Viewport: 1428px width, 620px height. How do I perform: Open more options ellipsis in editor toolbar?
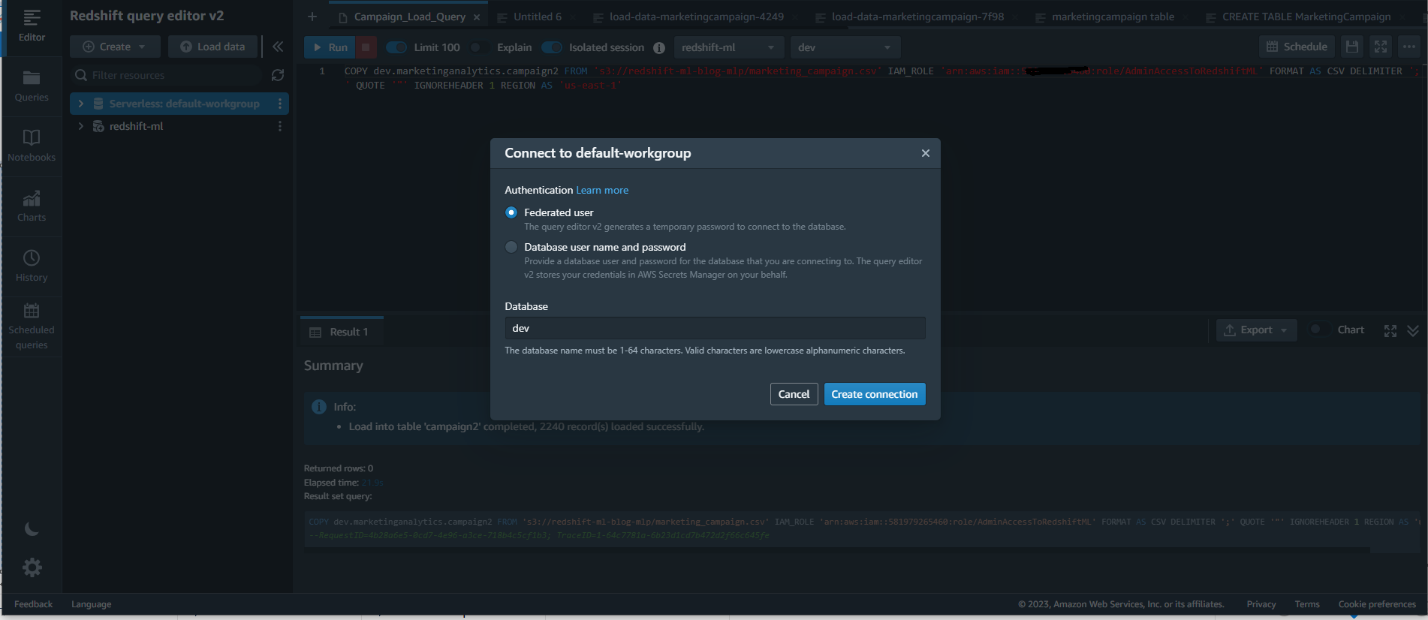point(1408,46)
